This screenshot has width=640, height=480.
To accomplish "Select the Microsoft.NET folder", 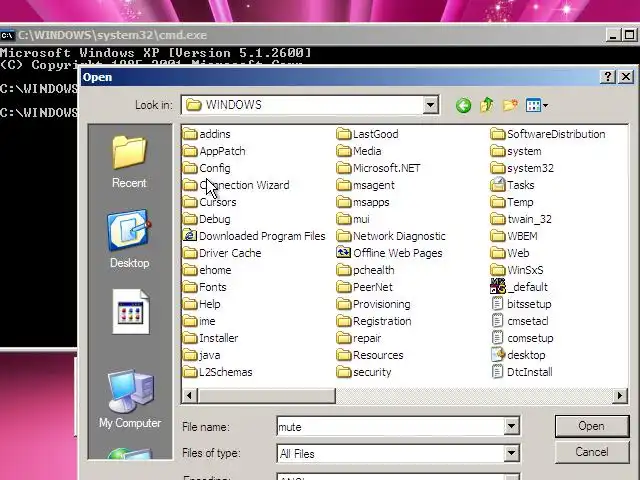I will point(378,168).
